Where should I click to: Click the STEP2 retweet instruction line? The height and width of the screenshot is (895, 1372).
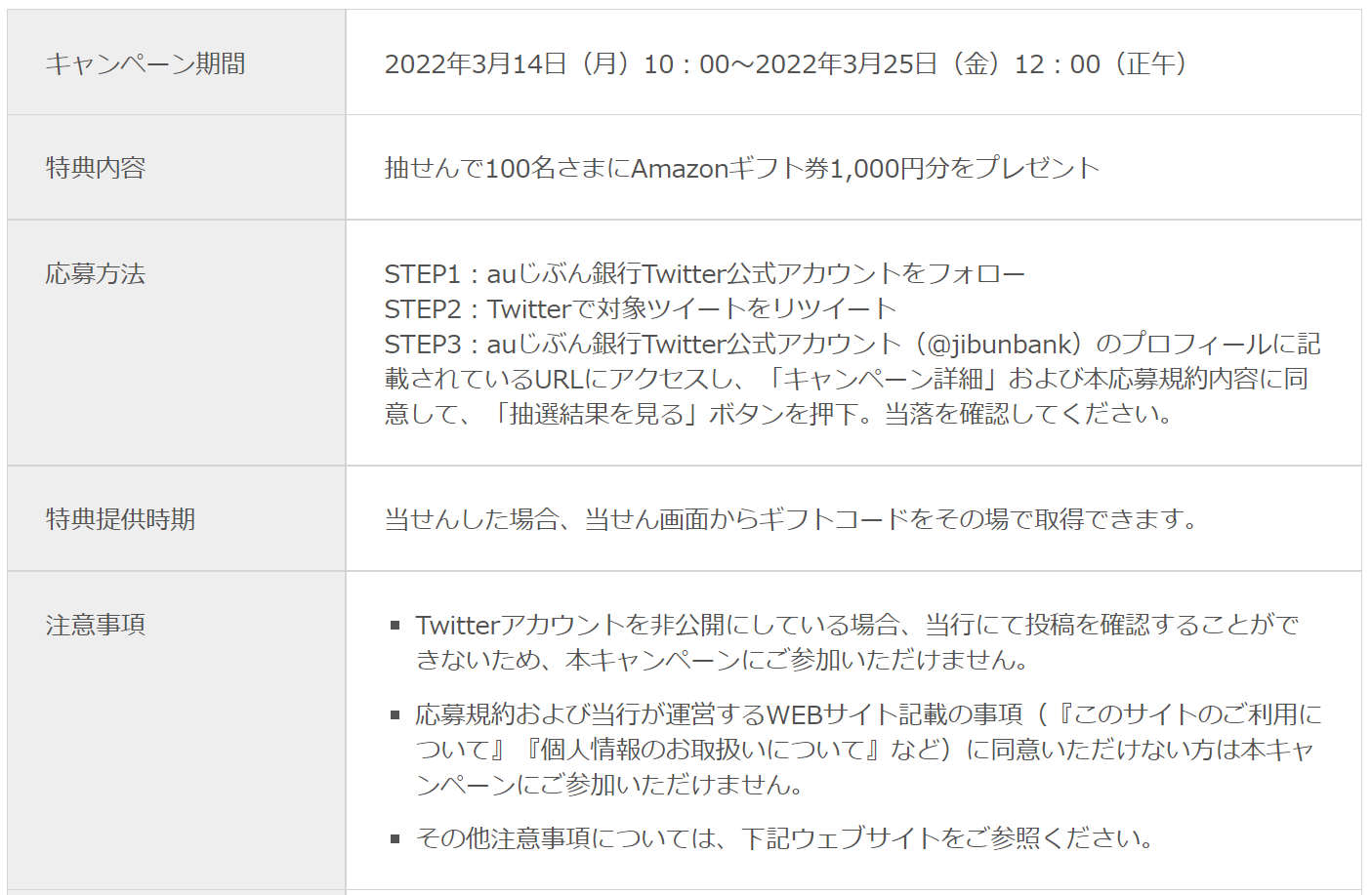(x=640, y=309)
